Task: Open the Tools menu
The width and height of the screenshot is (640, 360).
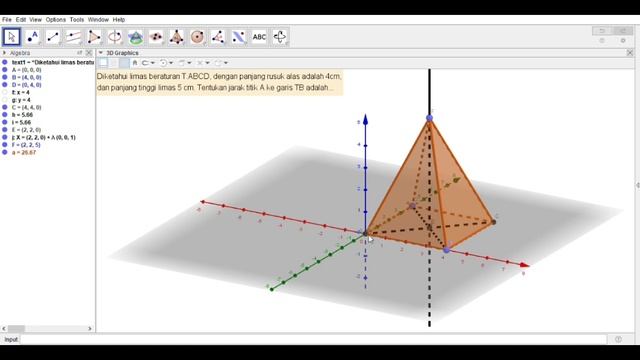Action: pyautogui.click(x=77, y=20)
